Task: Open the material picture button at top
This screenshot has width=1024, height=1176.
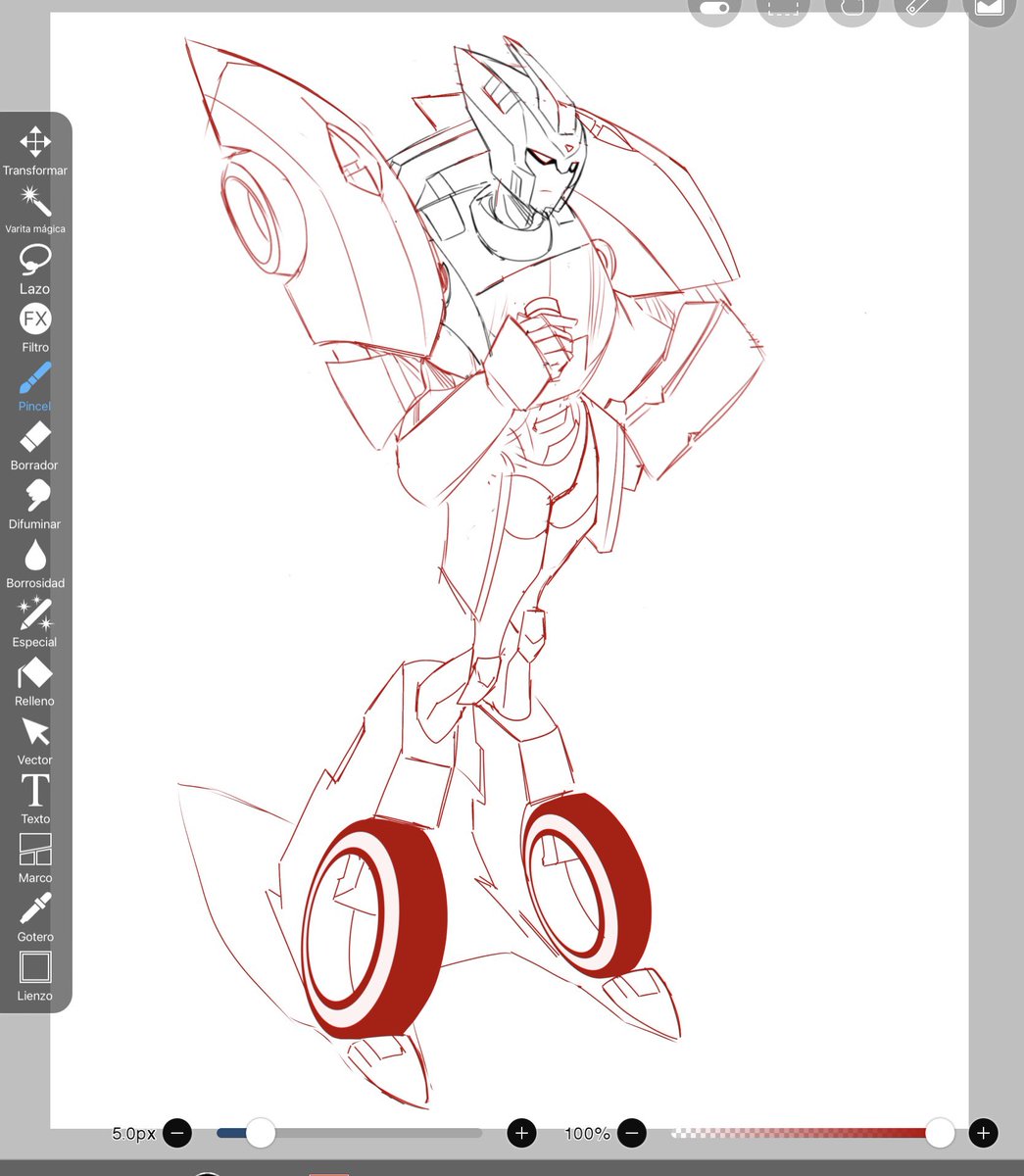Action: (989, 8)
